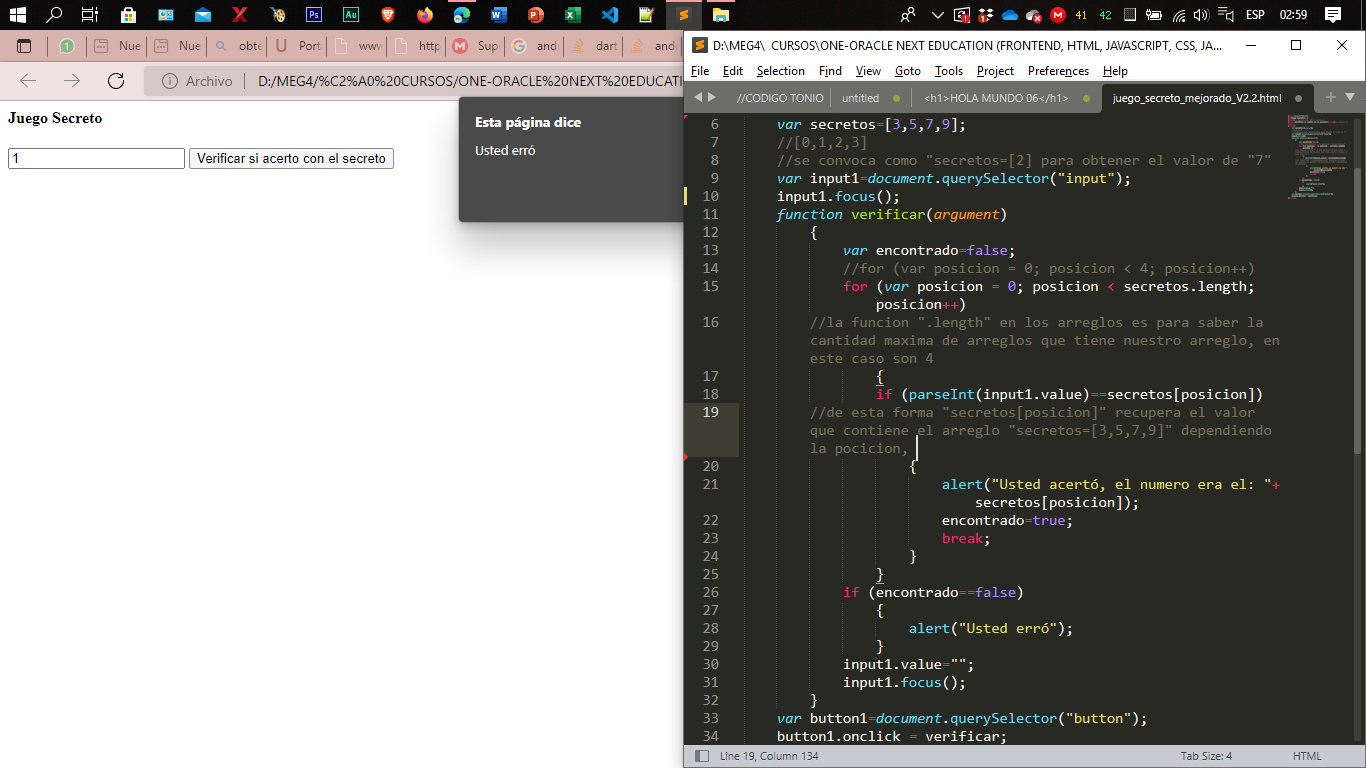Switch to the WhatsApp browser tab

pos(67,46)
